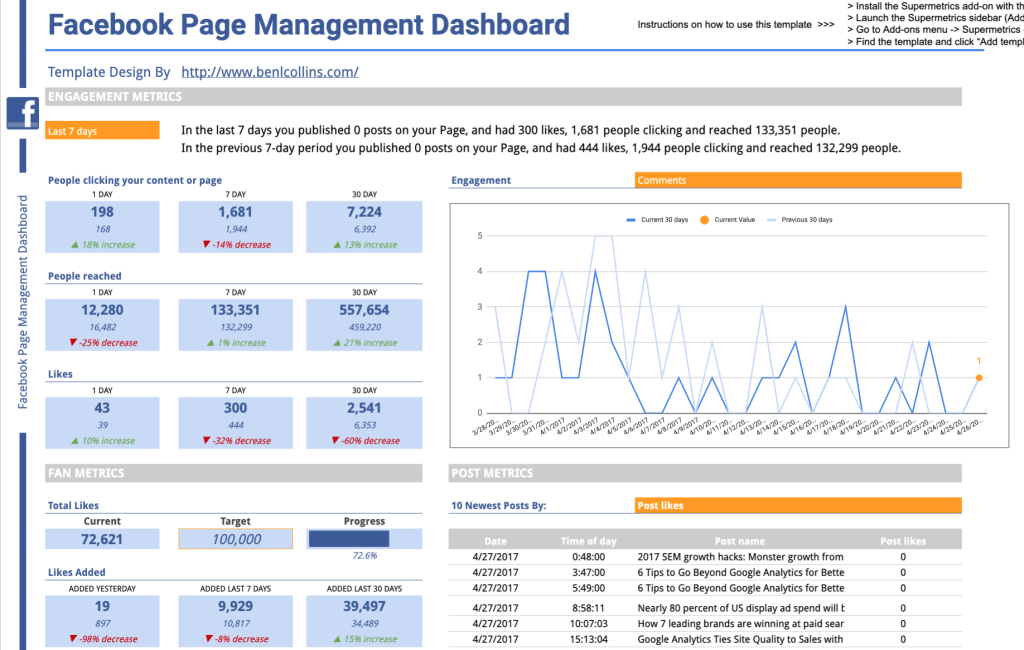Screen dimensions: 1024x650
Task: Click the Current Value legend dot
Action: (704, 219)
